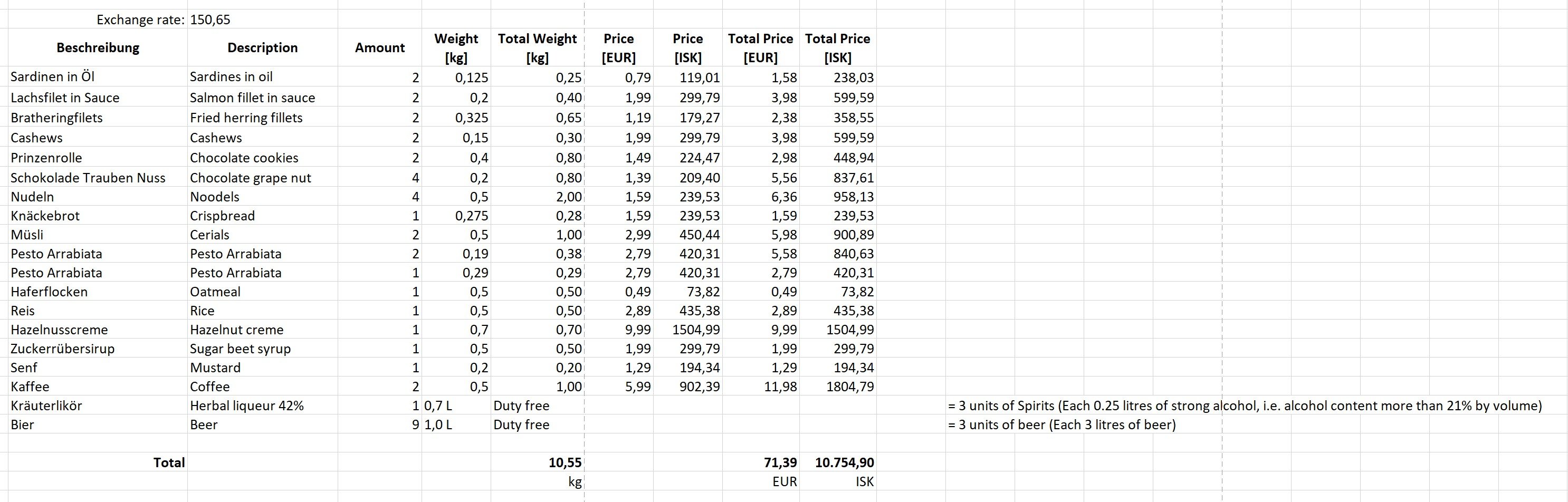Click the bold Total label cell
The image size is (1568, 502).
pyautogui.click(x=98, y=462)
